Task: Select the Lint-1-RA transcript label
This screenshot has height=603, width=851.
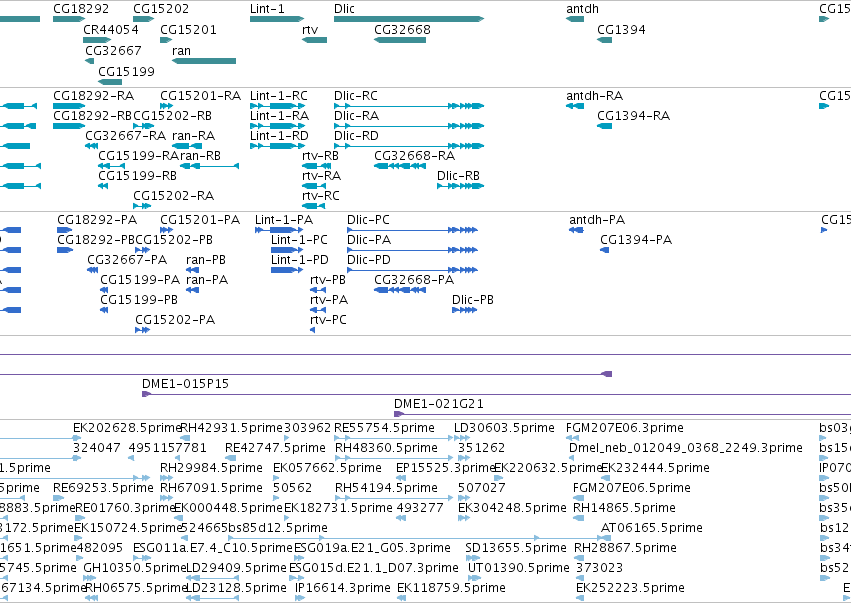Action: (280, 116)
